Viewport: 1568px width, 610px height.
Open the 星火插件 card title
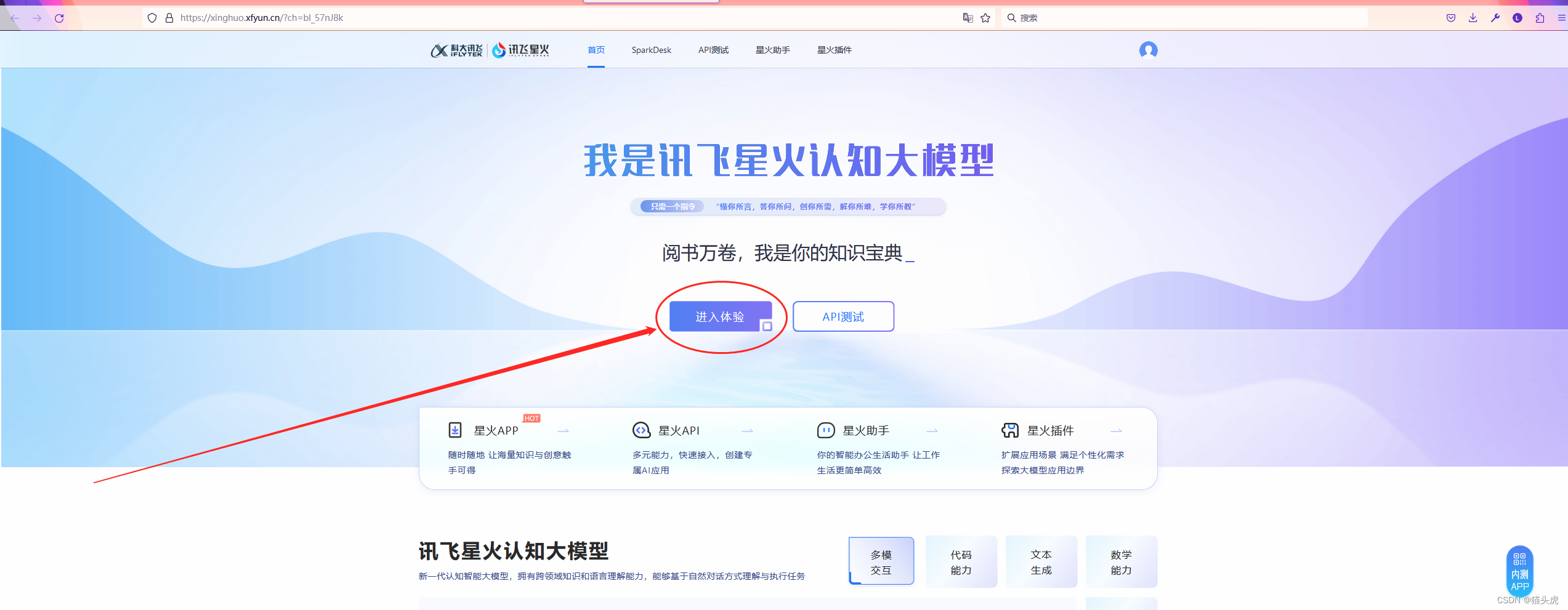[1050, 431]
